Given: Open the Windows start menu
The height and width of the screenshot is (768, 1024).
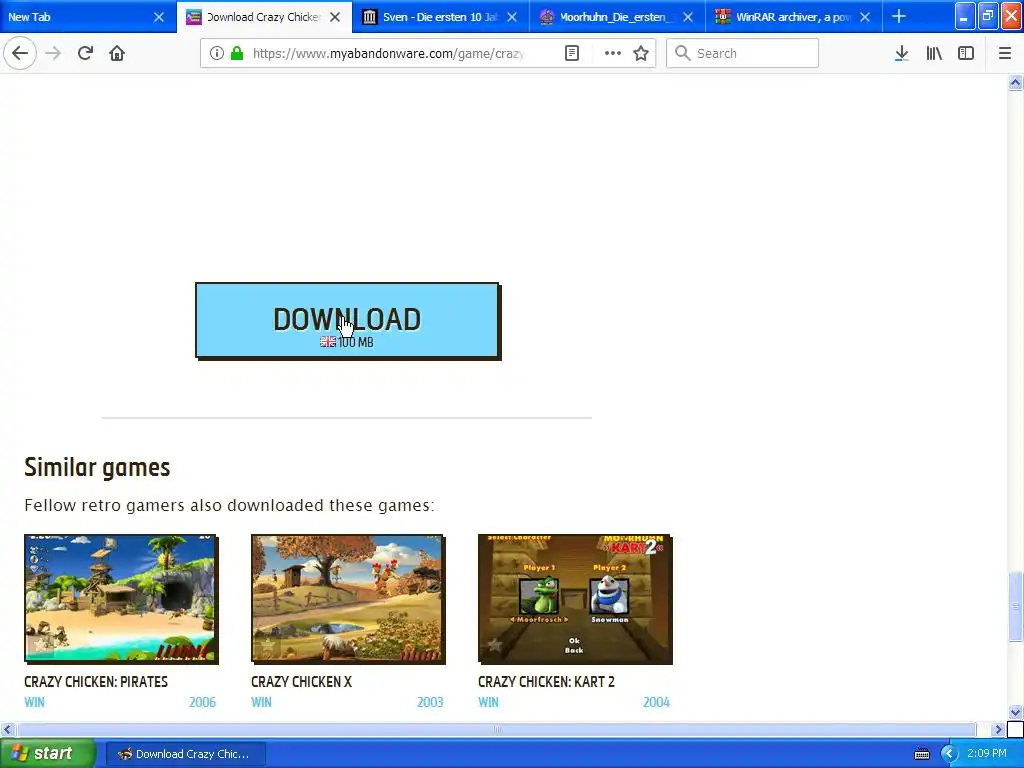Looking at the screenshot, I should coord(48,753).
